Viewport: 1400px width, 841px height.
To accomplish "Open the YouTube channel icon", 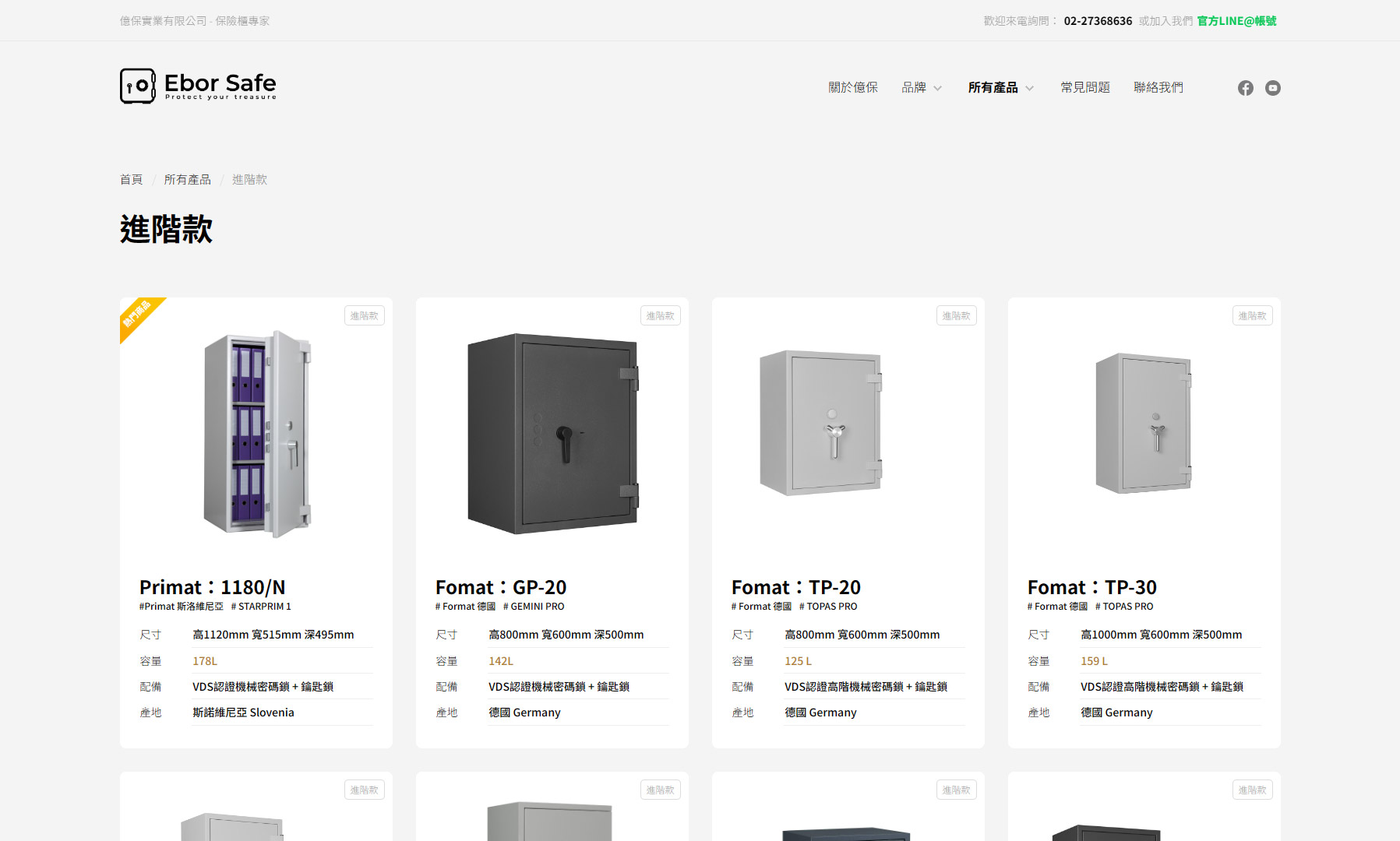I will 1272,88.
